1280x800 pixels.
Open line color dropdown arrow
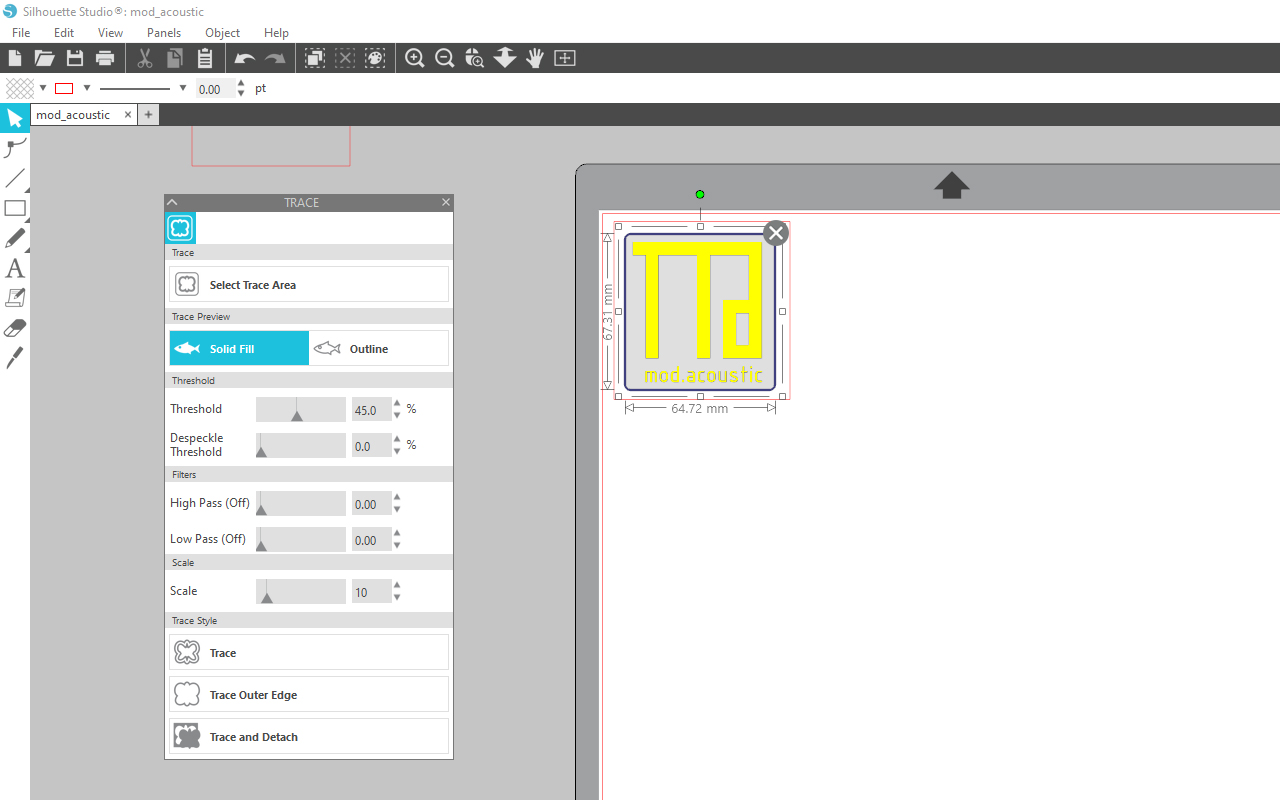pos(87,88)
